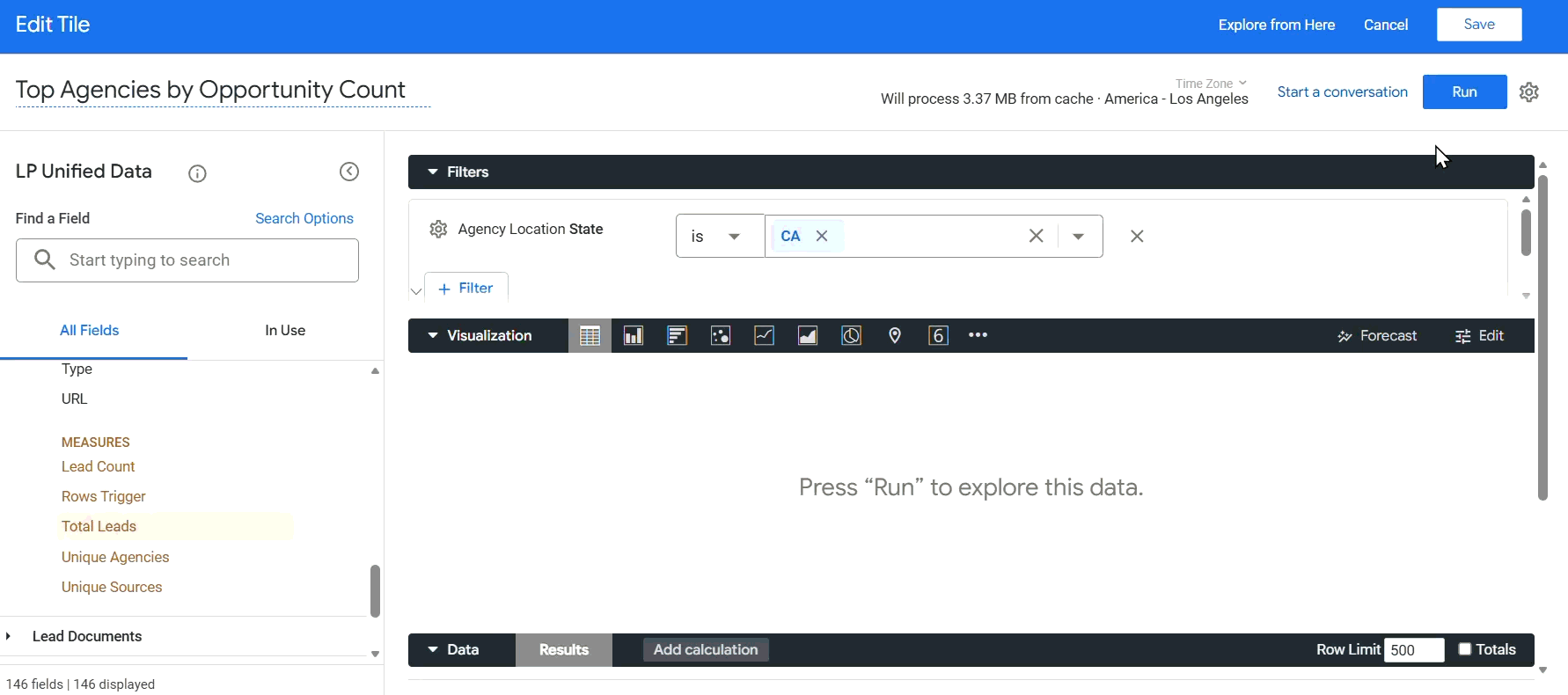The height and width of the screenshot is (695, 1568).
Task: Select the Table visualization icon
Action: pyautogui.click(x=590, y=336)
